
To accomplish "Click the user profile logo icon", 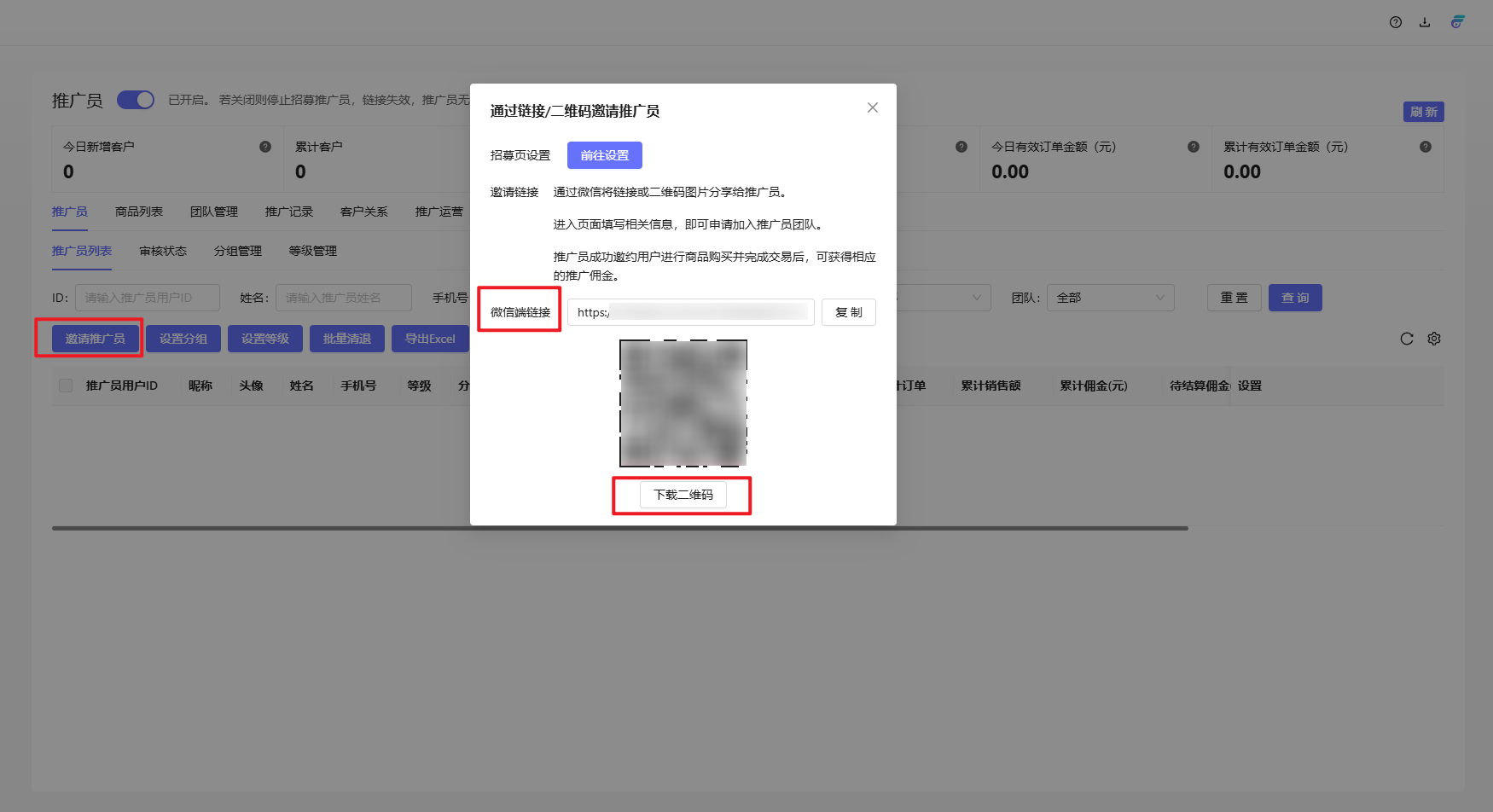I will tap(1457, 22).
